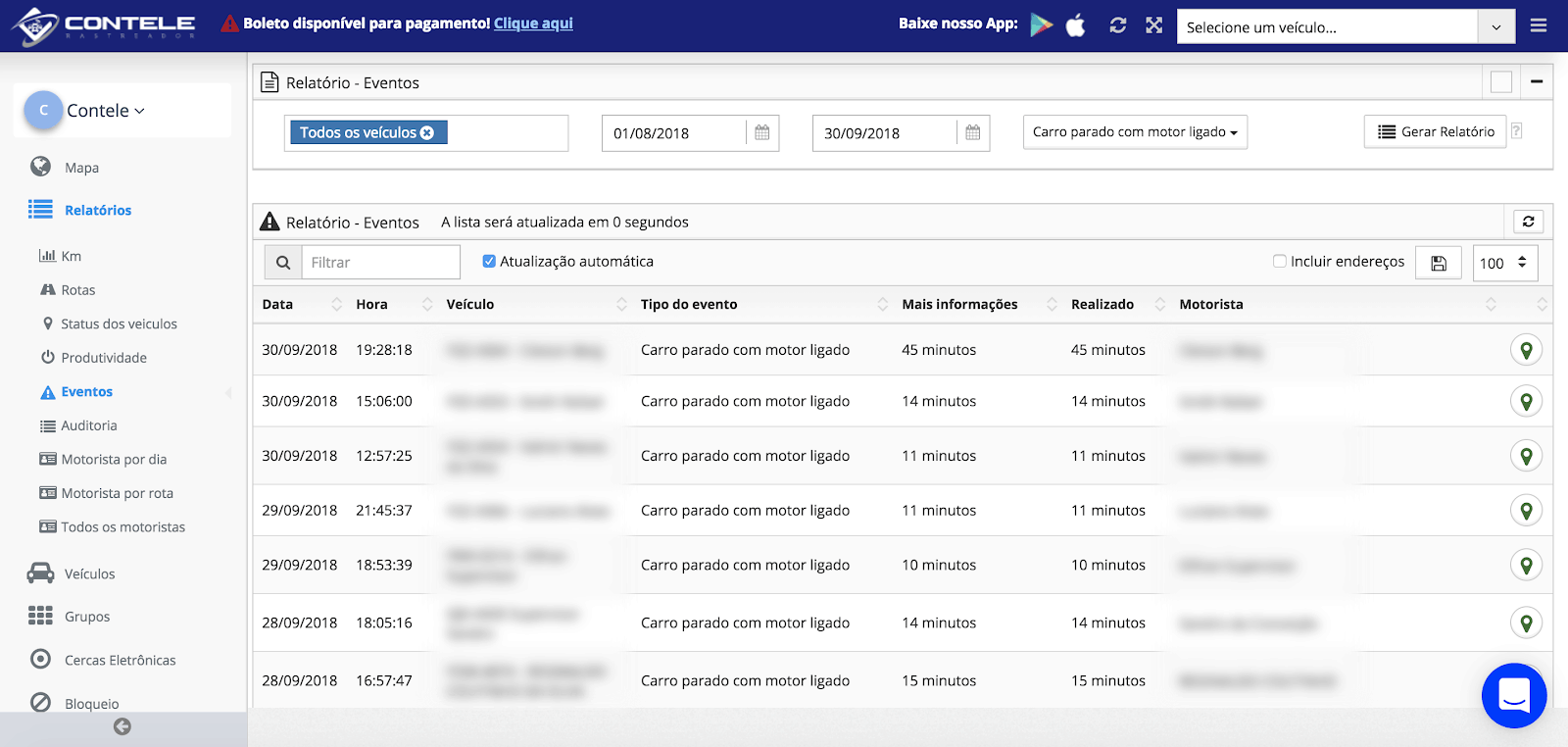The height and width of the screenshot is (747, 1568).
Task: Toggle the empty square box in report header
Action: (x=1501, y=82)
